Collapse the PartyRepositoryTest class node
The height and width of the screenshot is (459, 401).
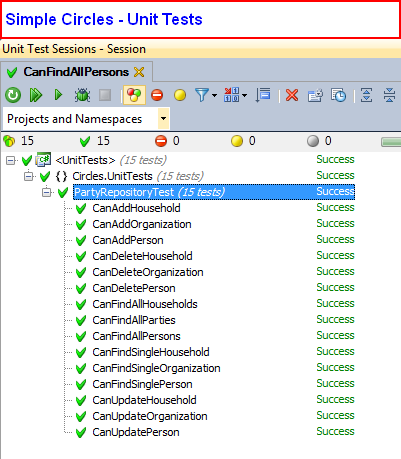coord(47,192)
